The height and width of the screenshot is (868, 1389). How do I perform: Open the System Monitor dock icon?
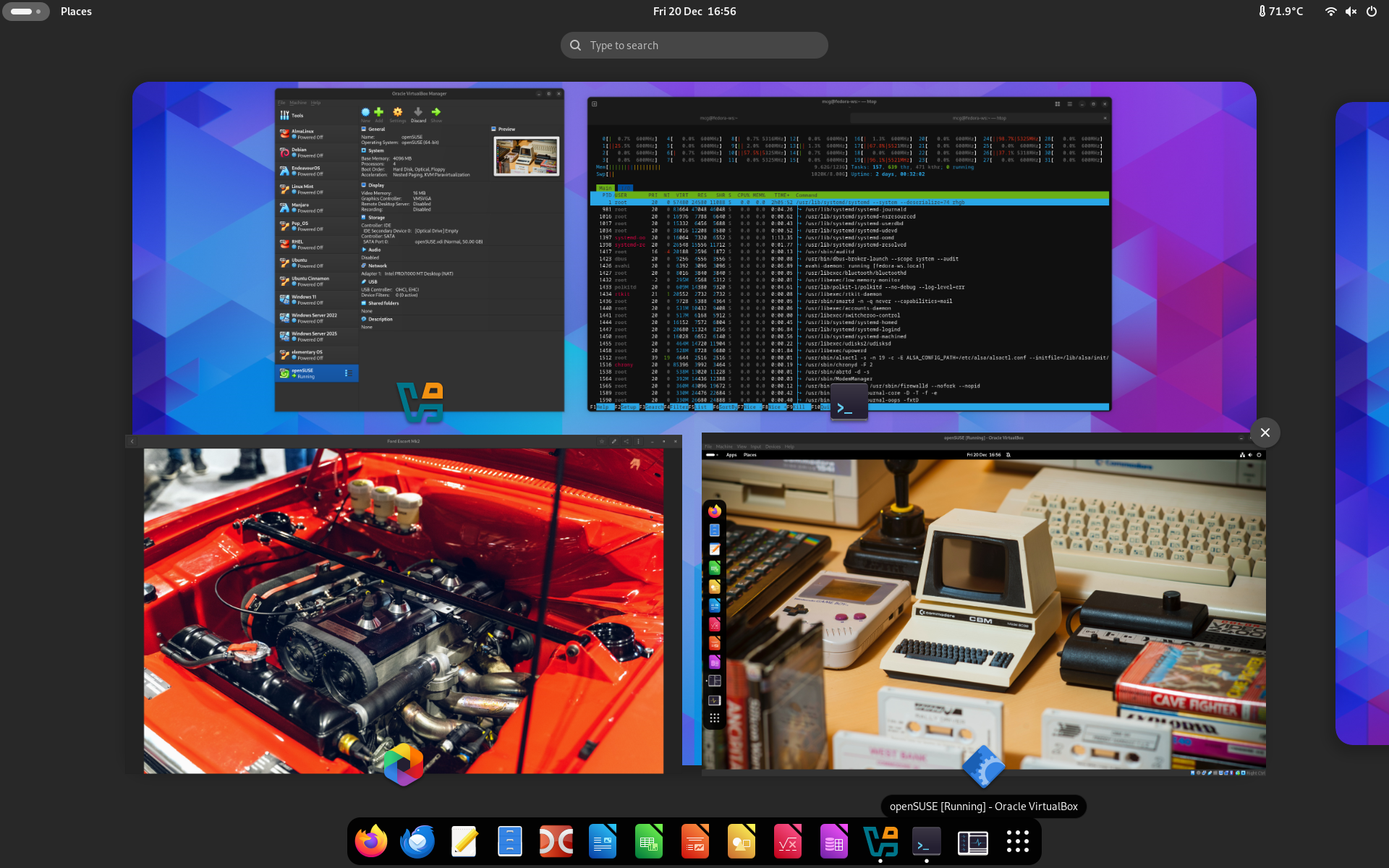[x=972, y=842]
